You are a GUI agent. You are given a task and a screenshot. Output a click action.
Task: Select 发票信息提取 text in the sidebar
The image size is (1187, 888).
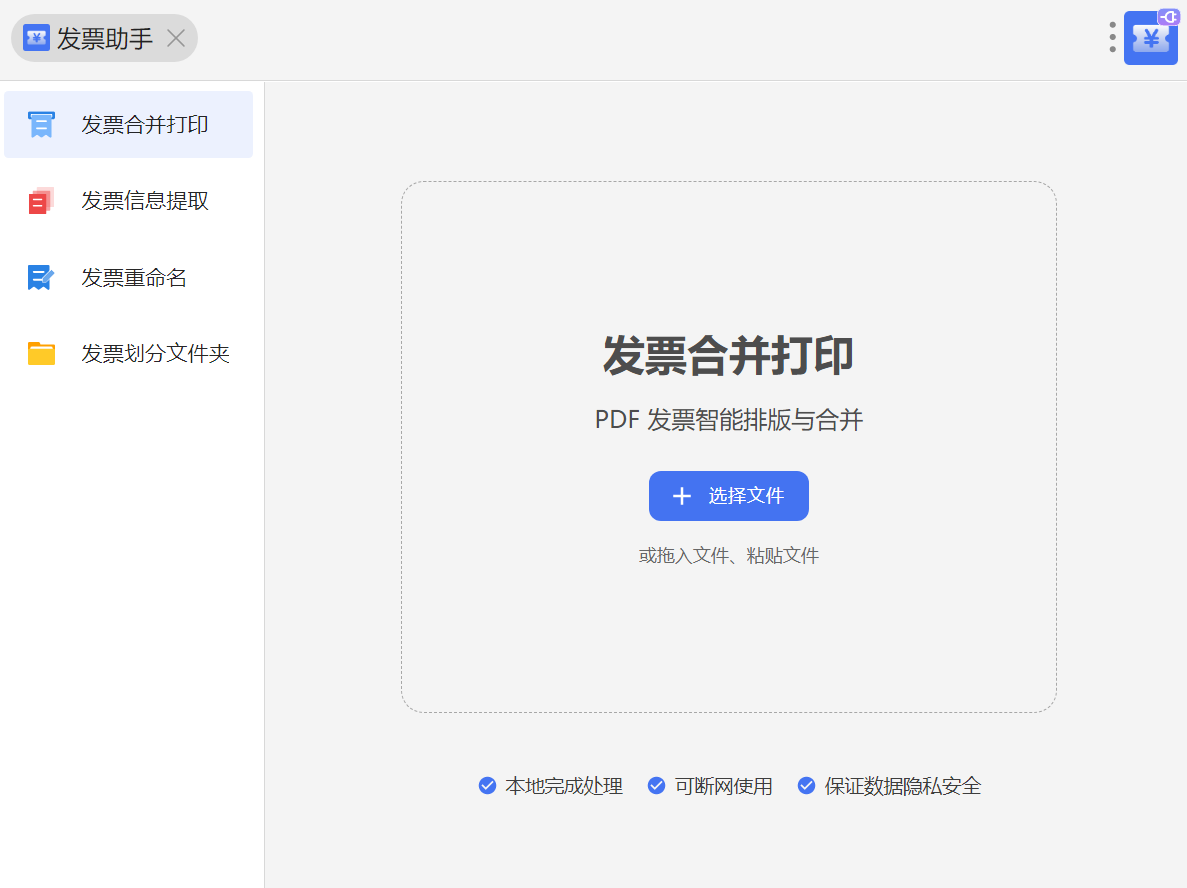pyautogui.click(x=145, y=201)
